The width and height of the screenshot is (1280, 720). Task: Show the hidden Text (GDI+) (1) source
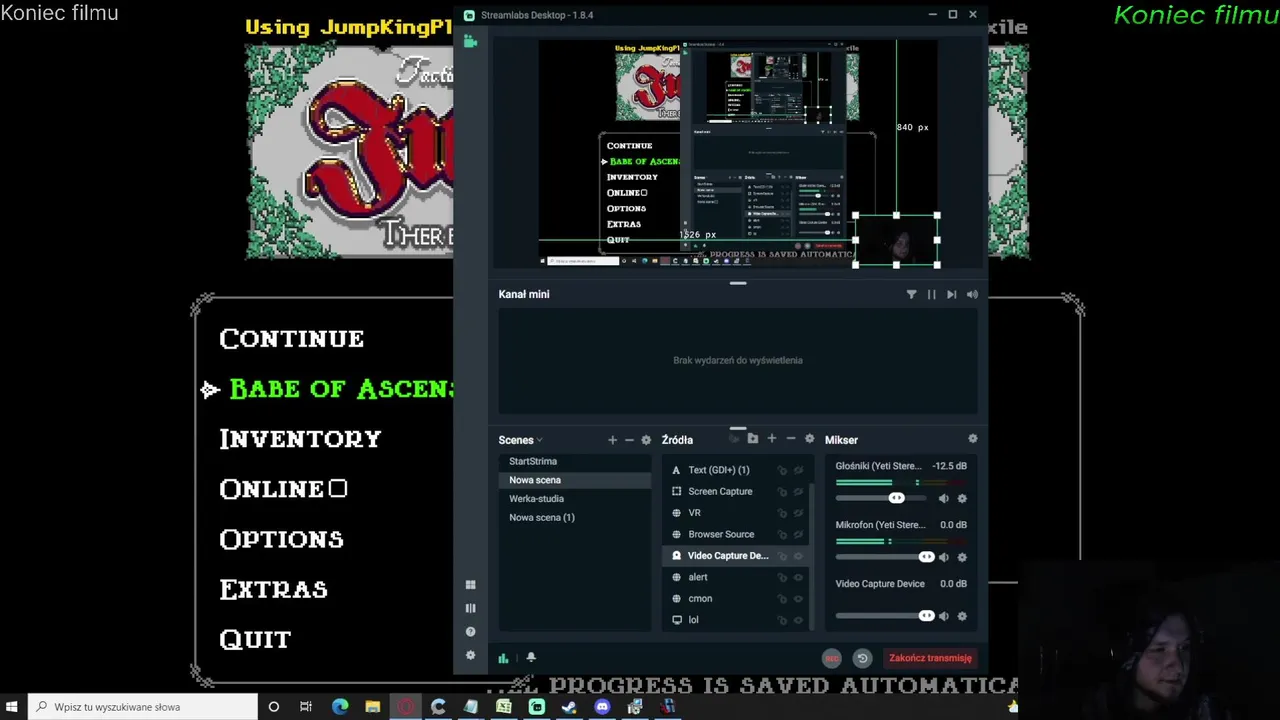(798, 470)
